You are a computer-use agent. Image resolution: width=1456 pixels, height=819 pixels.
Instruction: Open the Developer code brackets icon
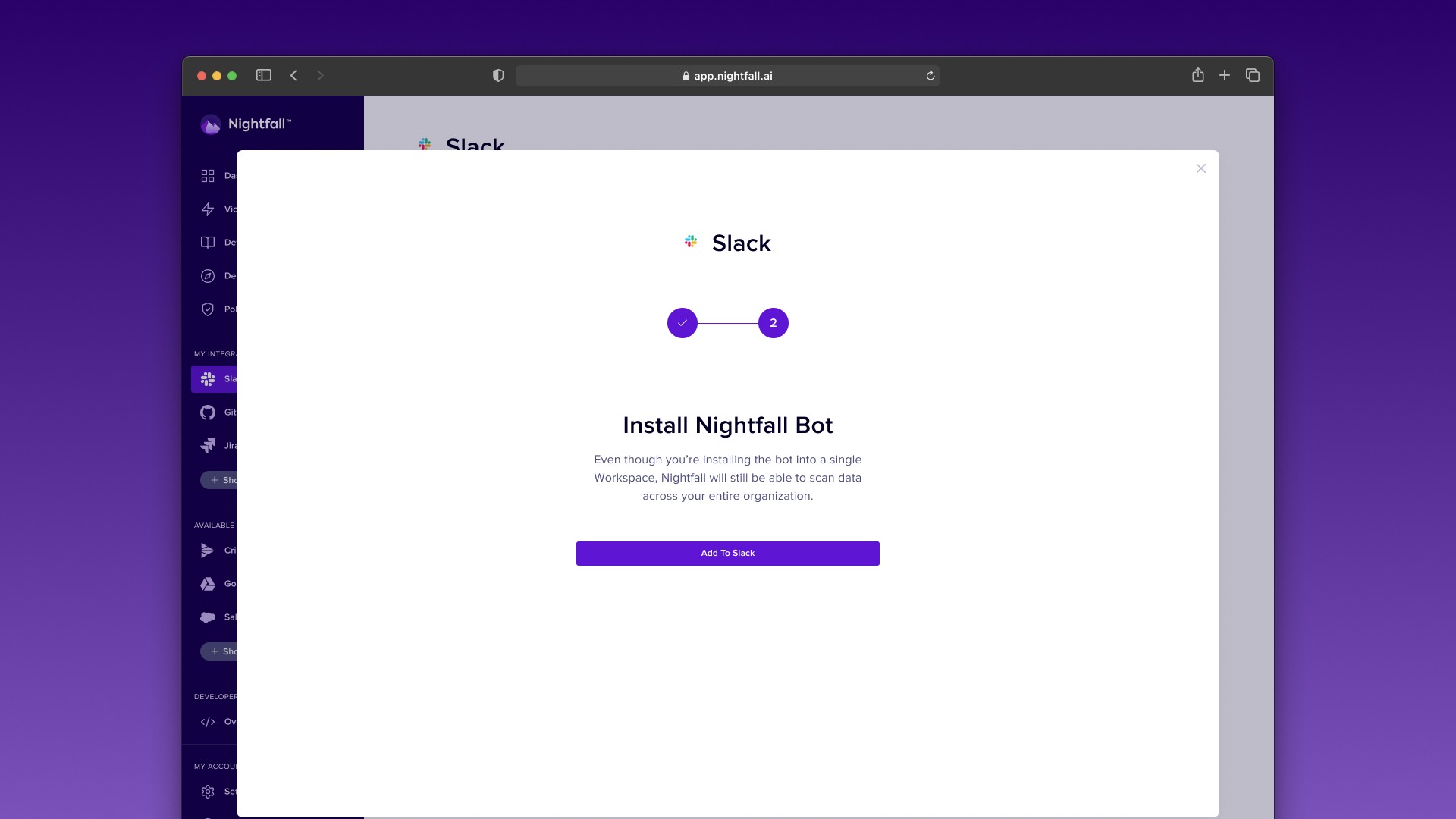point(208,722)
